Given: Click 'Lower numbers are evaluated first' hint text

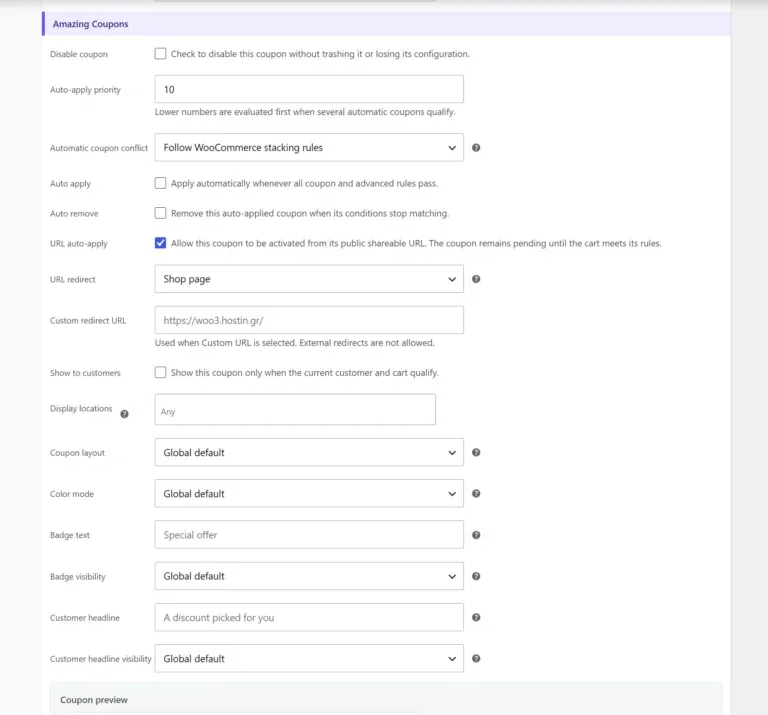Looking at the screenshot, I should [305, 112].
